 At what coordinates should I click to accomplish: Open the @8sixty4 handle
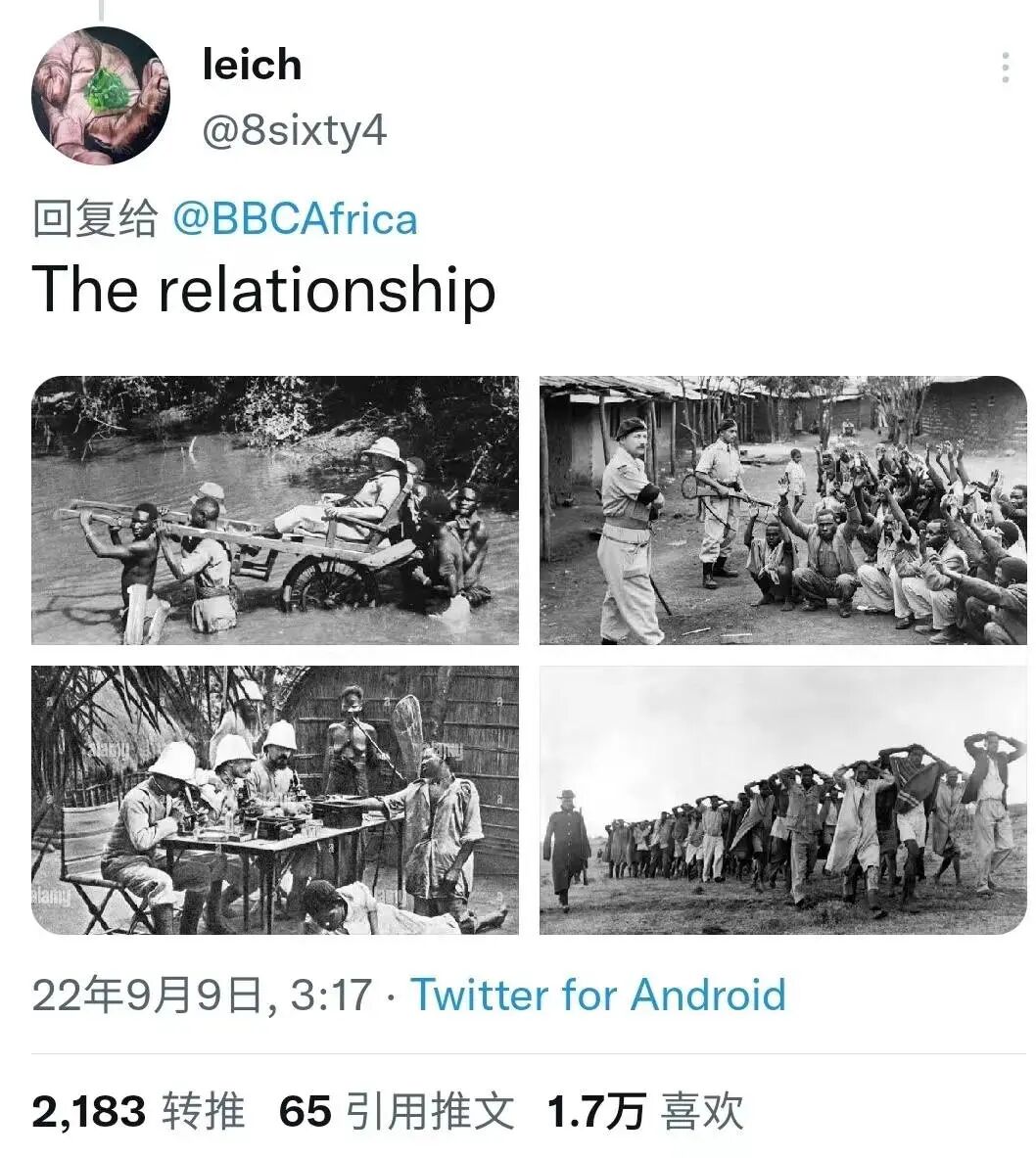(x=294, y=131)
